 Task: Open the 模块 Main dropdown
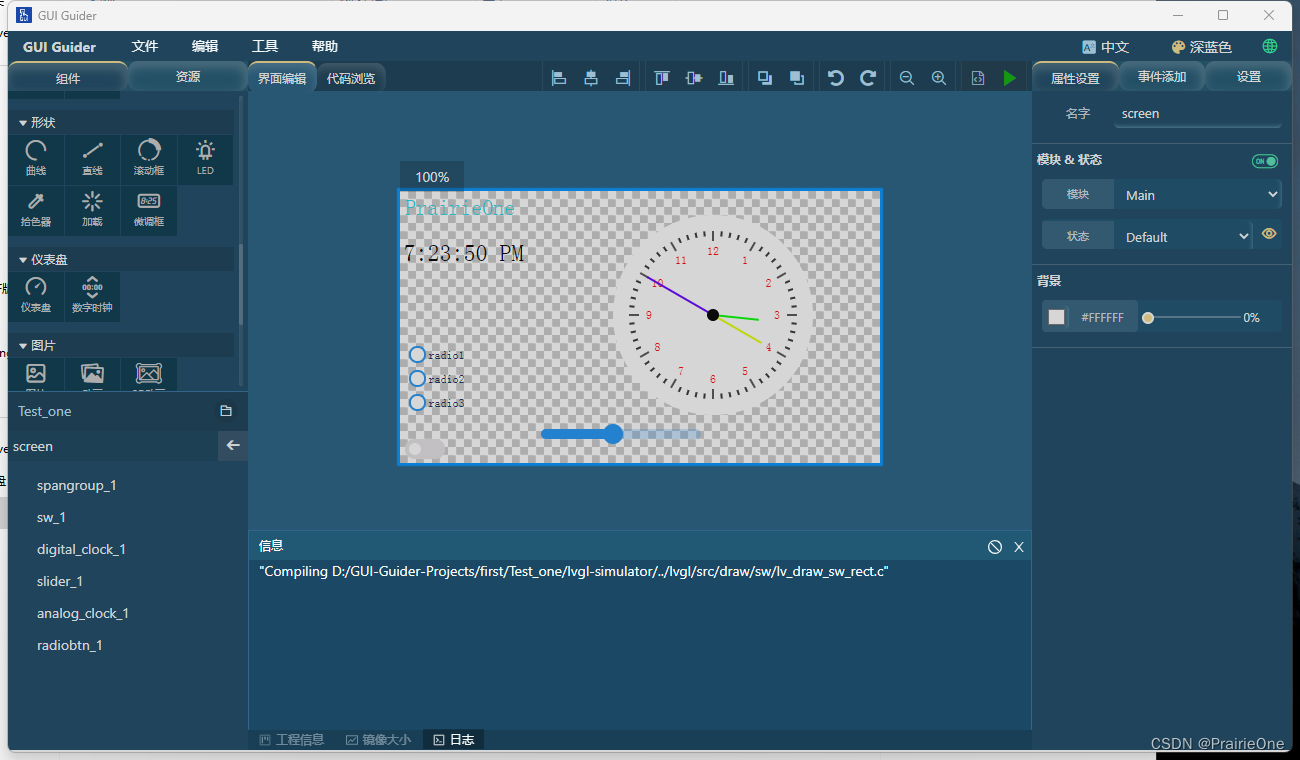[x=1198, y=195]
